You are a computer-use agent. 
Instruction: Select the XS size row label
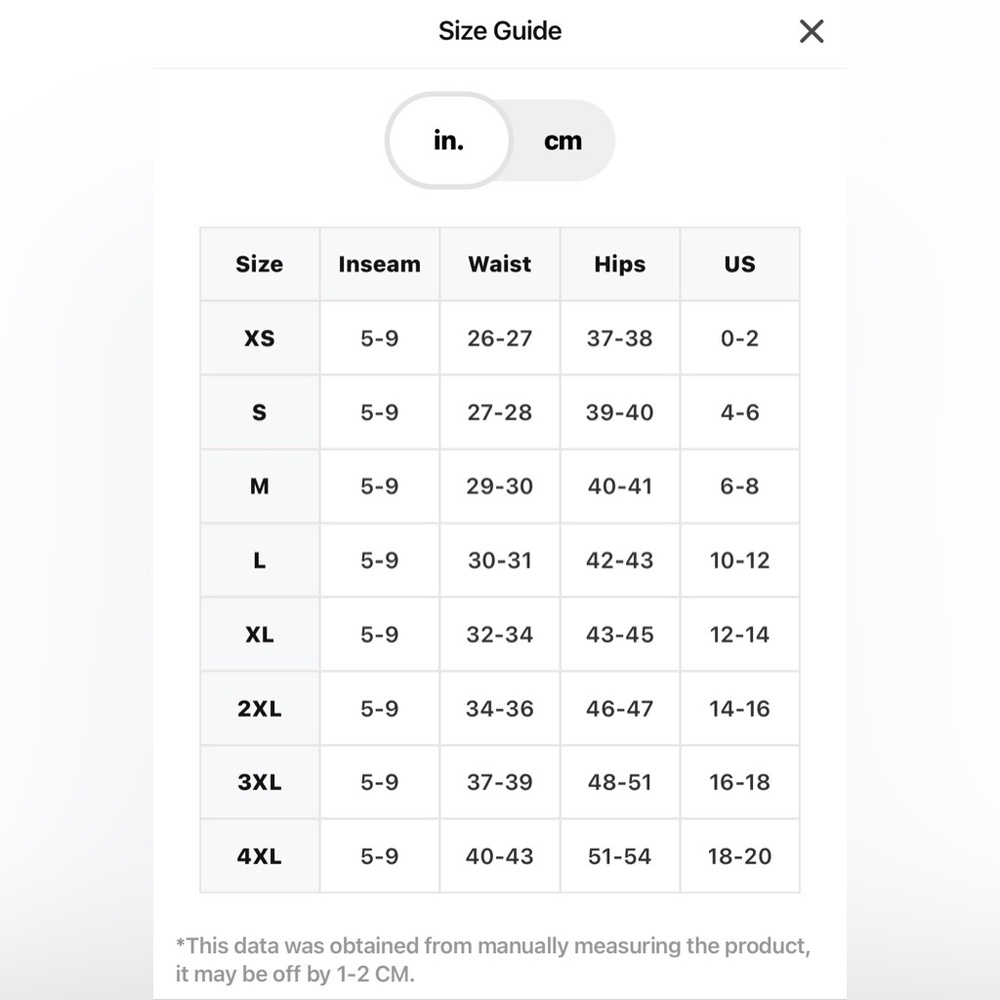[259, 338]
